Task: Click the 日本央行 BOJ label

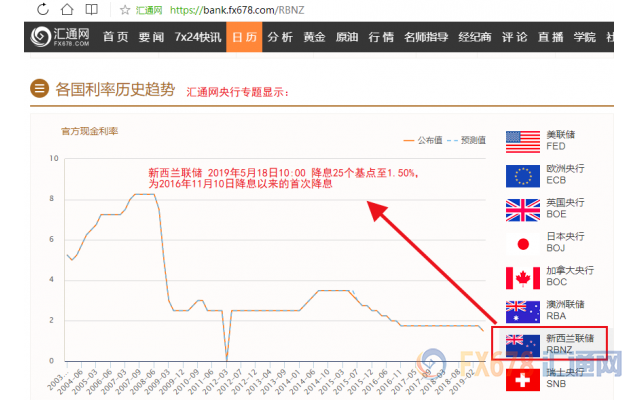Action: click(x=565, y=242)
